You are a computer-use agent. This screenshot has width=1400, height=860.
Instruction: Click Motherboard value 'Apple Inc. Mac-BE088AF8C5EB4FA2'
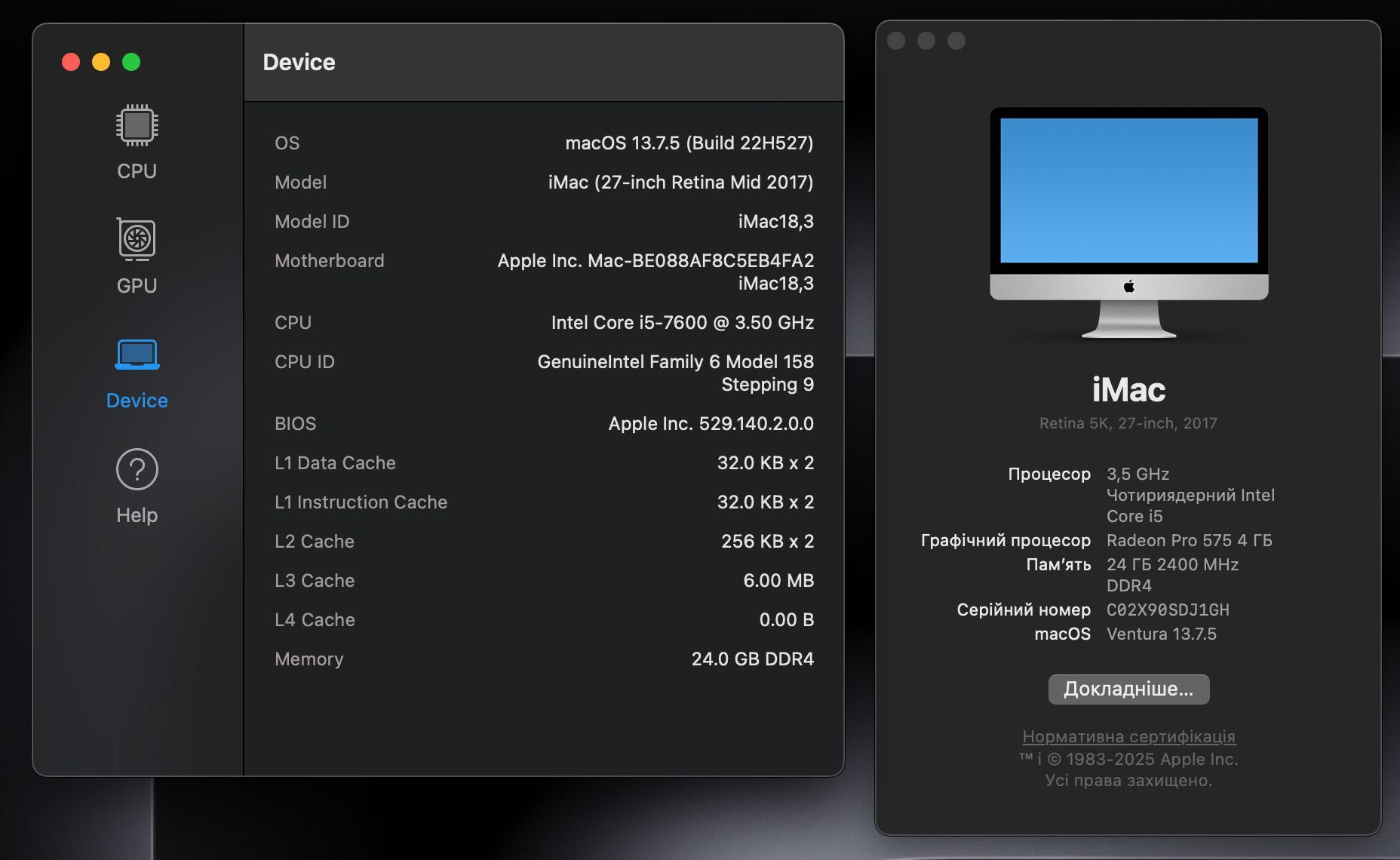(655, 260)
